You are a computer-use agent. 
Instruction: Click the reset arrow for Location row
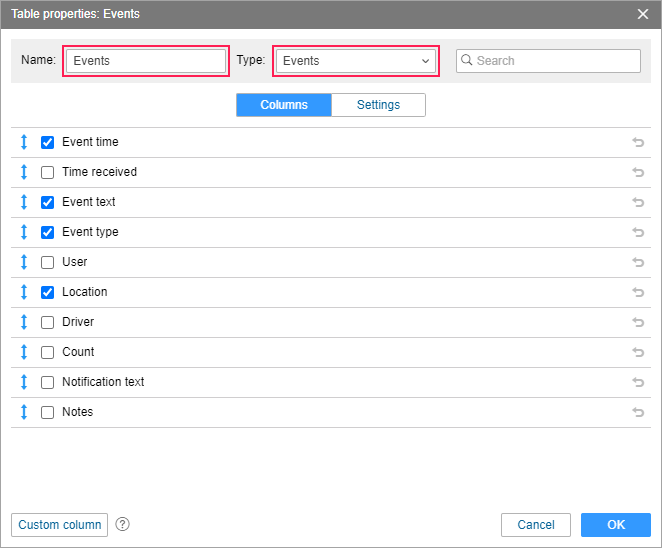click(x=638, y=292)
